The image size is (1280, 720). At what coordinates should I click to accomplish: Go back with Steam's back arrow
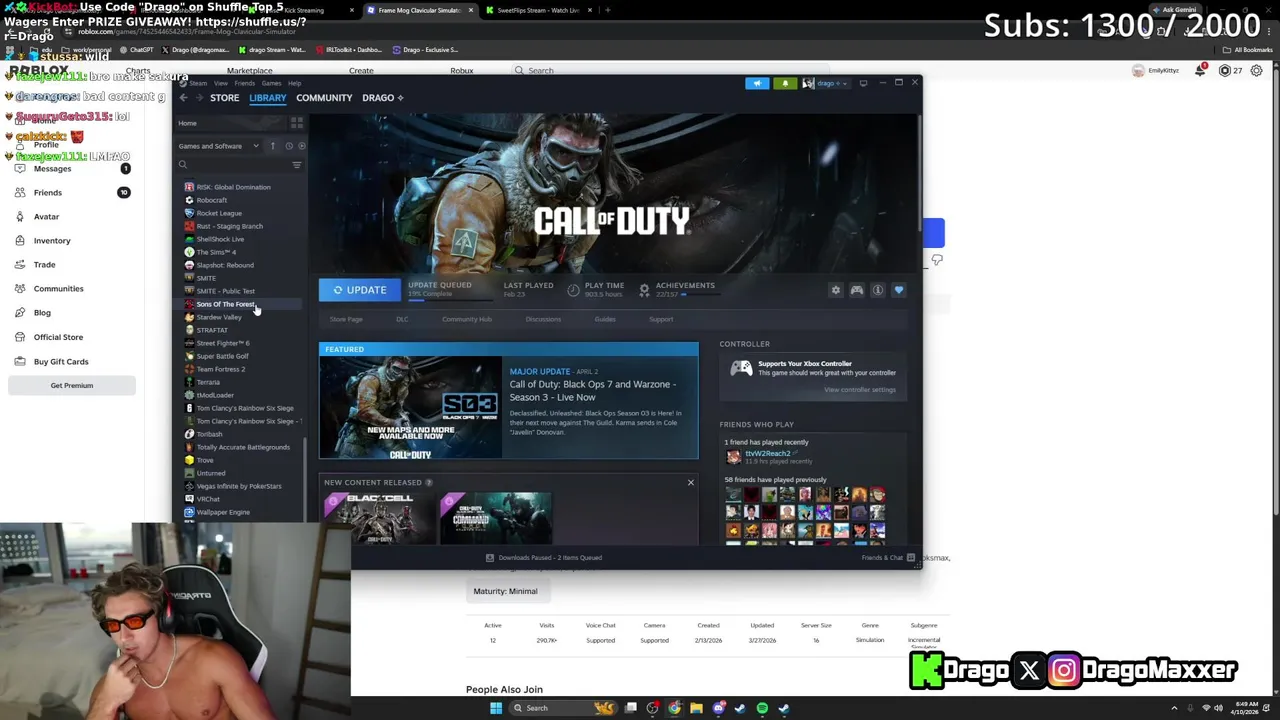(x=183, y=98)
